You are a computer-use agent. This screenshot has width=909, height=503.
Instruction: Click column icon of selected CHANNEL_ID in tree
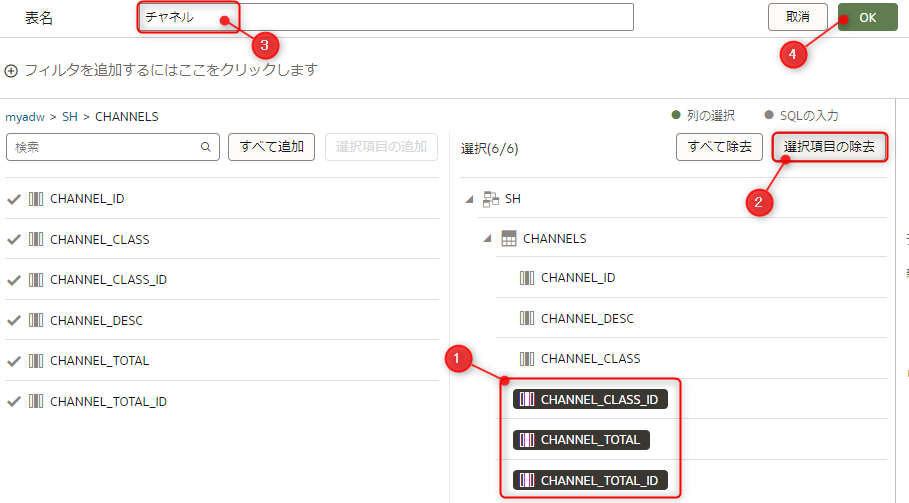(527, 278)
